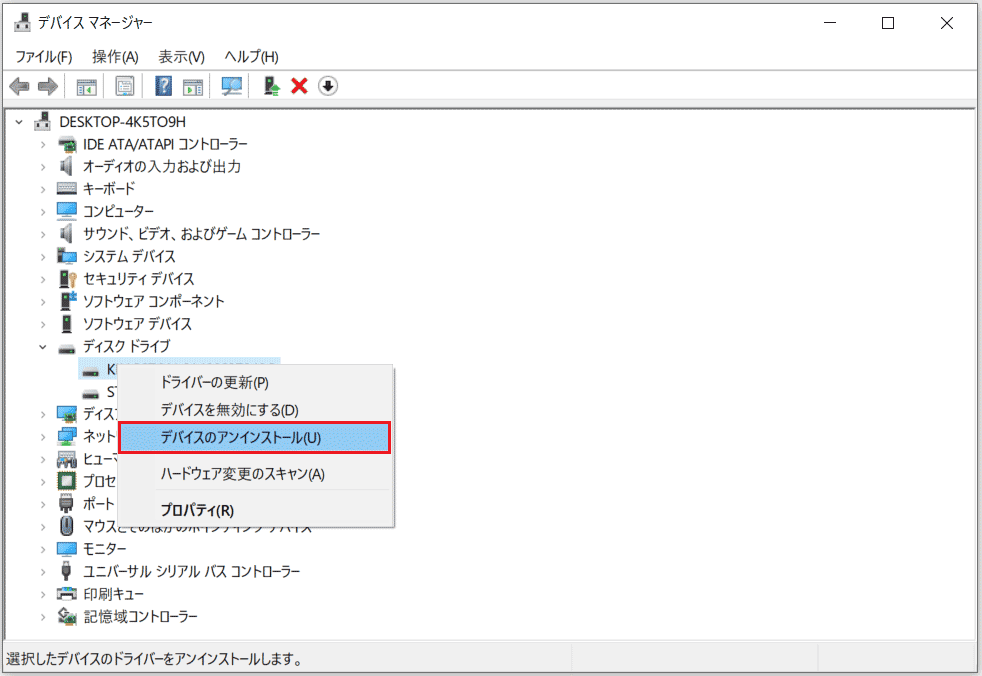The height and width of the screenshot is (676, 982).
Task: Click the 記憶域コントローラー icon
Action: click(67, 616)
